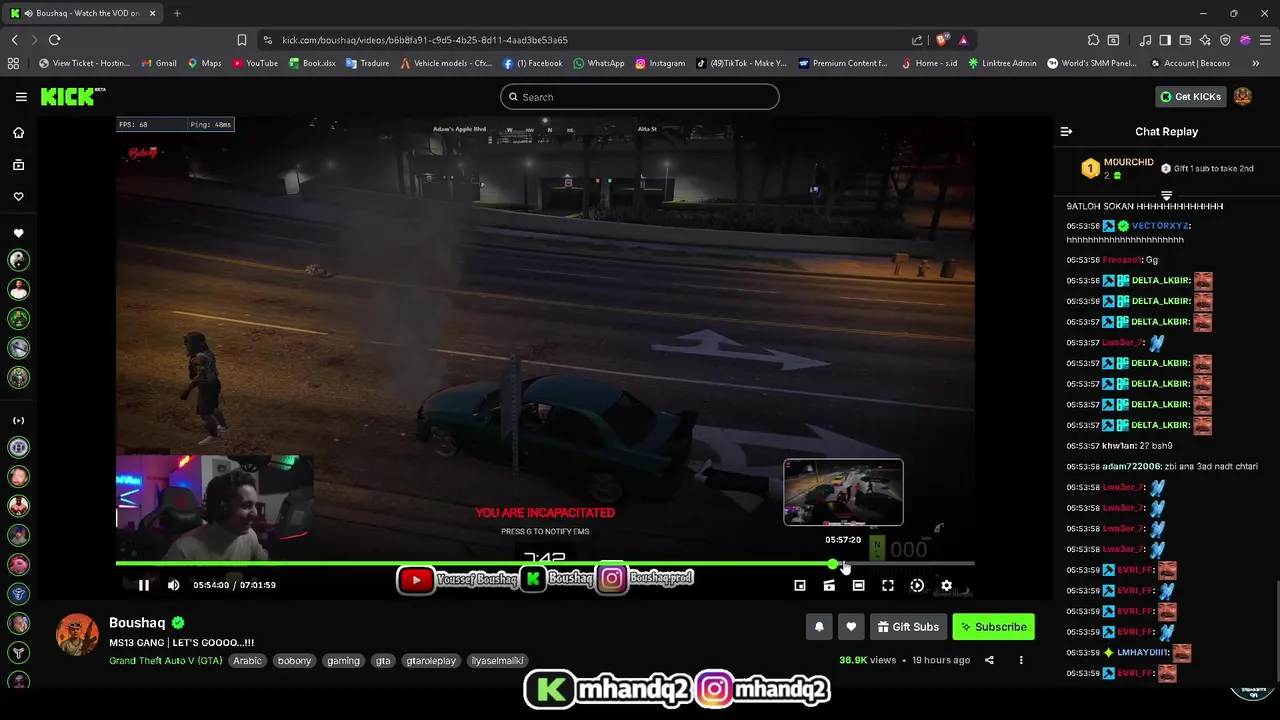Click the green Subscribe button
Viewport: 1280px width, 720px height.
point(993,627)
